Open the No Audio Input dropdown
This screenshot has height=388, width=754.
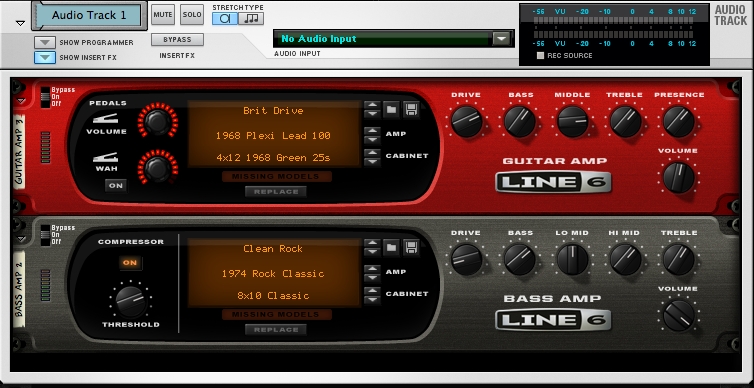(x=501, y=38)
